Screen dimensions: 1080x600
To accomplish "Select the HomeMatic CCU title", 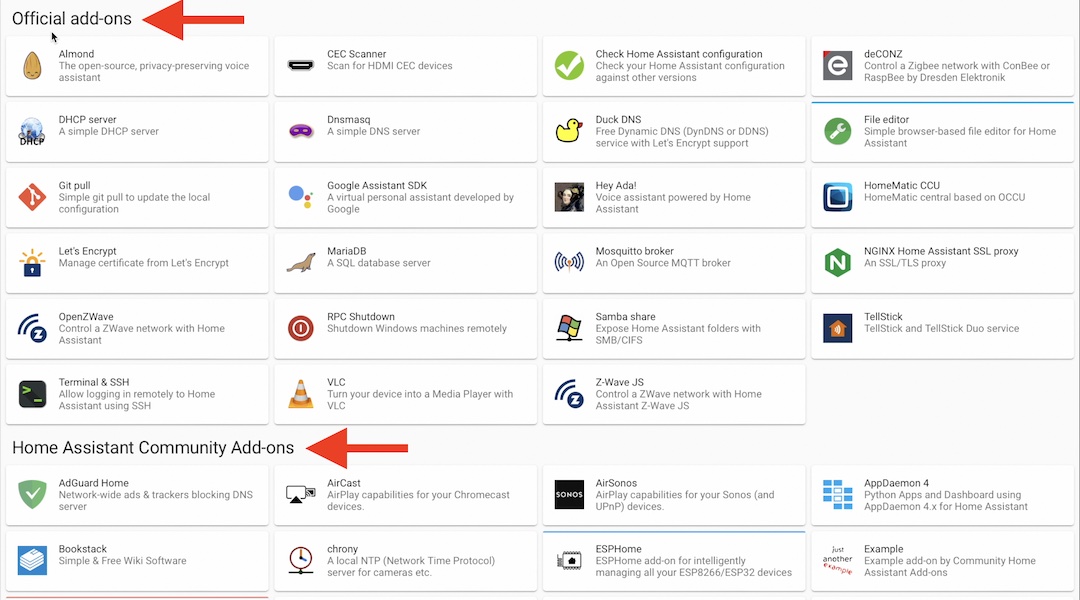I will click(902, 185).
